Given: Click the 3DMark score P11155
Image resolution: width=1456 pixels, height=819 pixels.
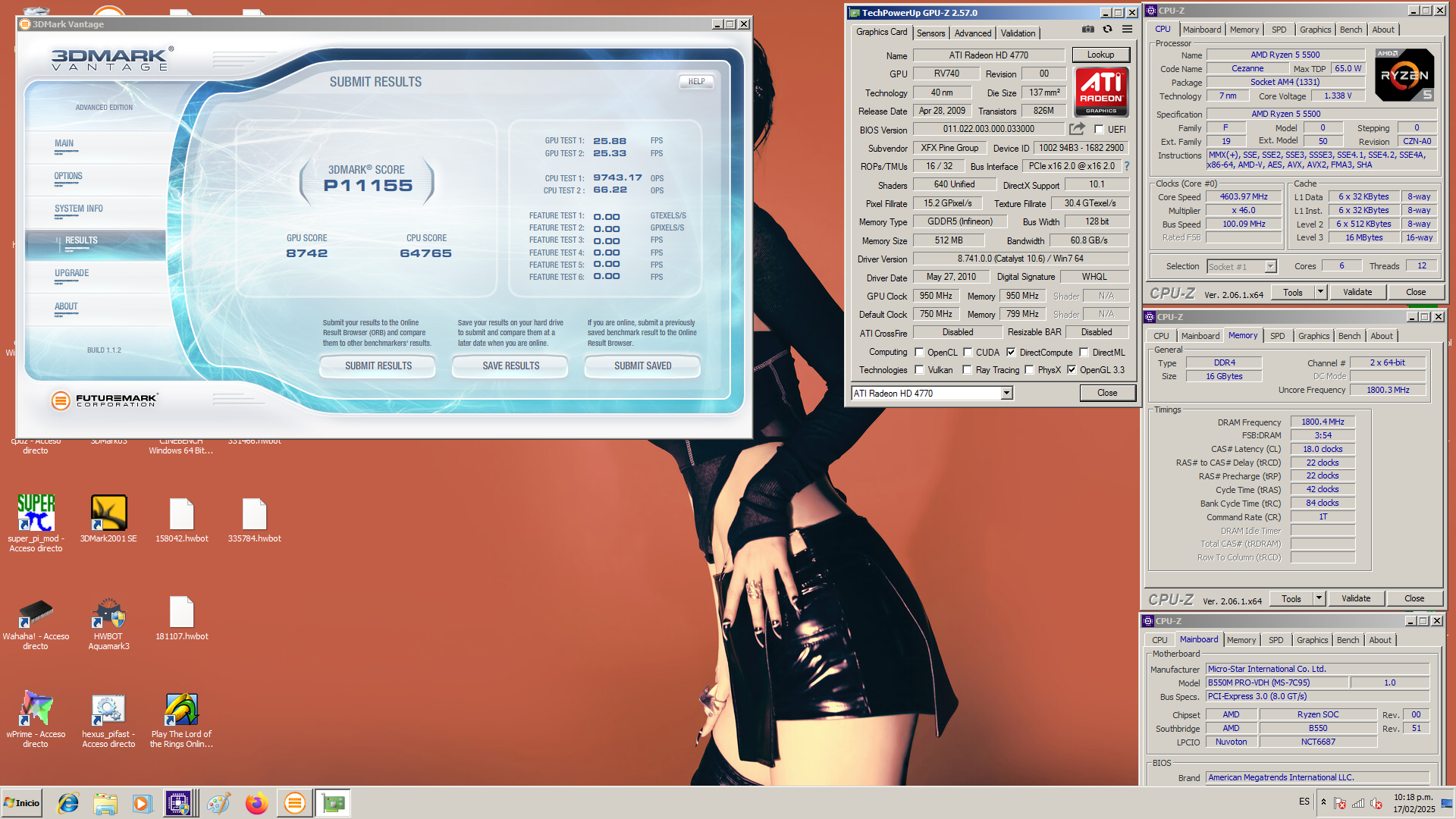Looking at the screenshot, I should 368,186.
